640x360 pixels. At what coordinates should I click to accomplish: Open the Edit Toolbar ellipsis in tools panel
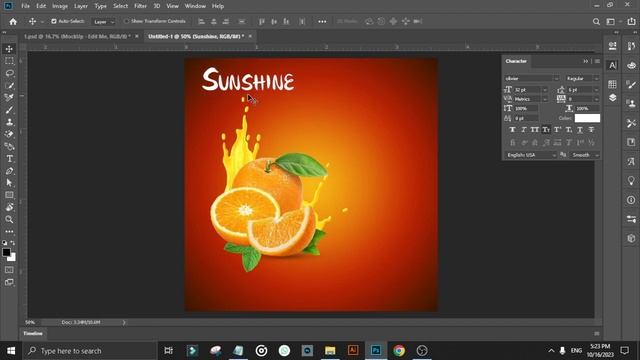(x=9, y=231)
